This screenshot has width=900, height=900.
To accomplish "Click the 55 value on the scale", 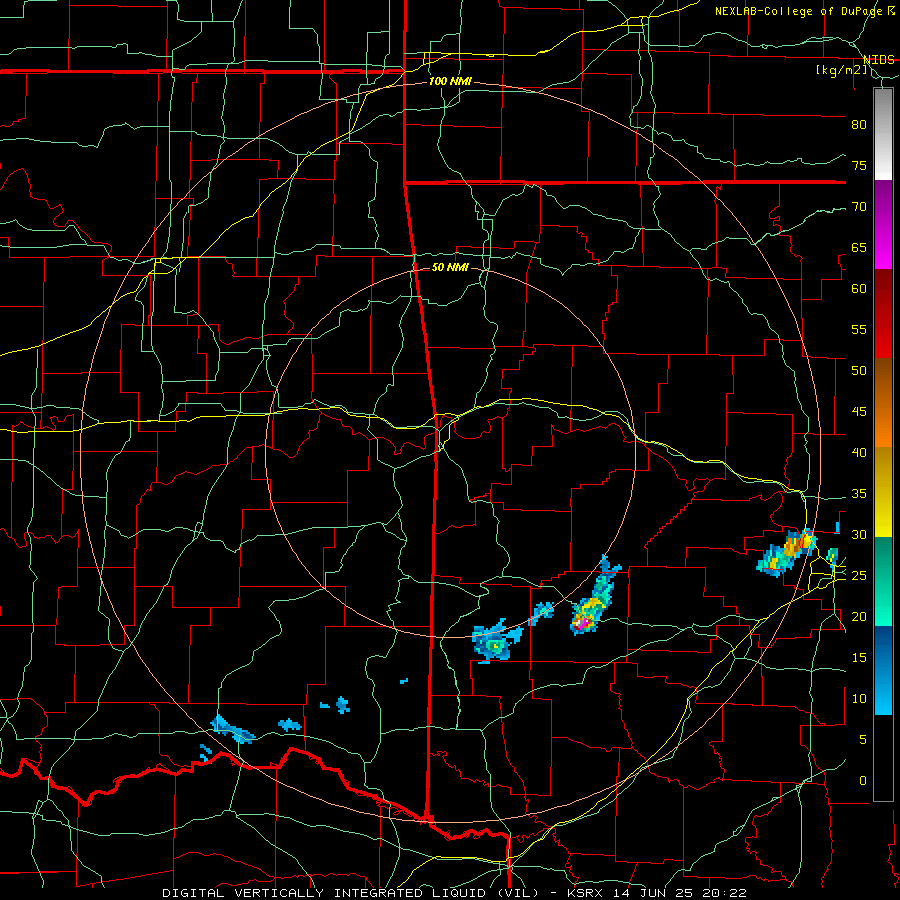I will coord(859,329).
